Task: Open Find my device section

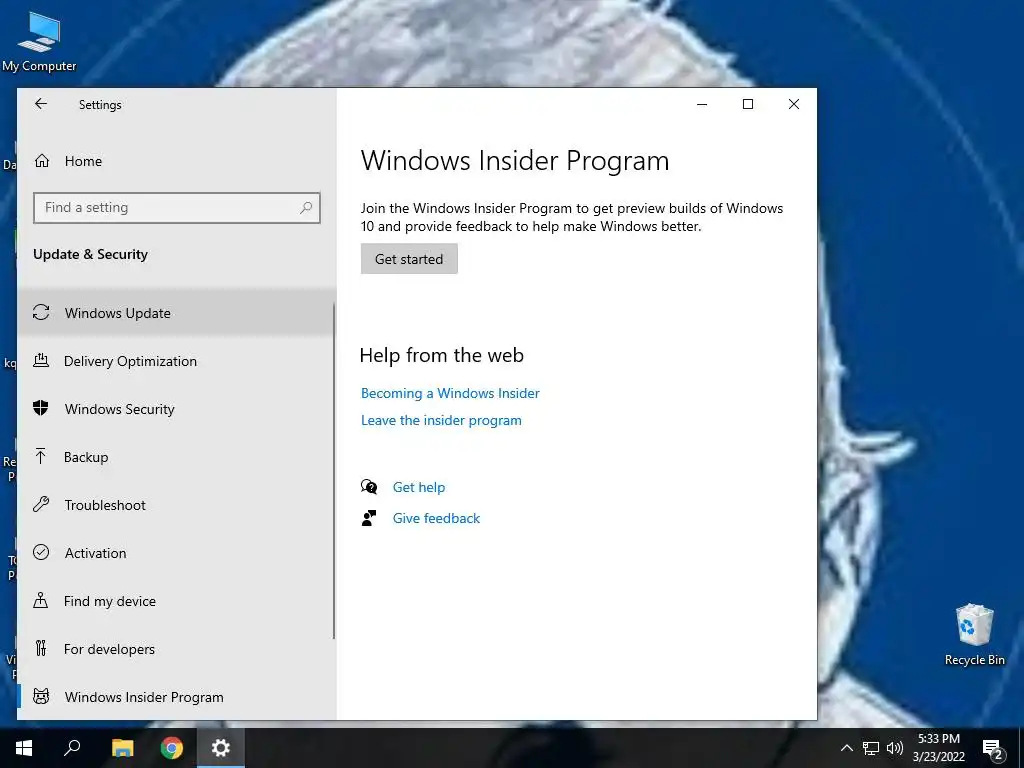Action: tap(176, 601)
